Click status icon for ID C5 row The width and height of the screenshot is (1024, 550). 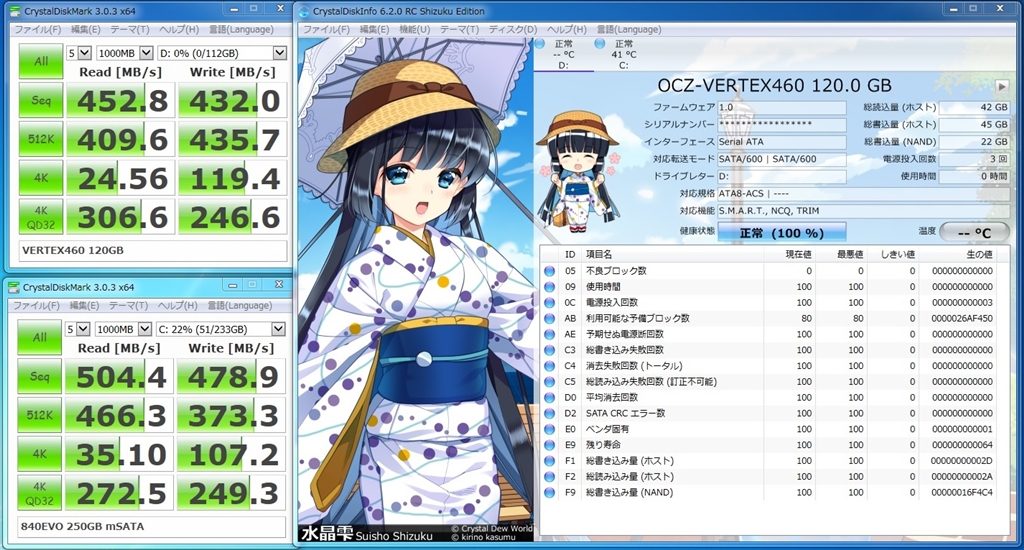[x=549, y=381]
